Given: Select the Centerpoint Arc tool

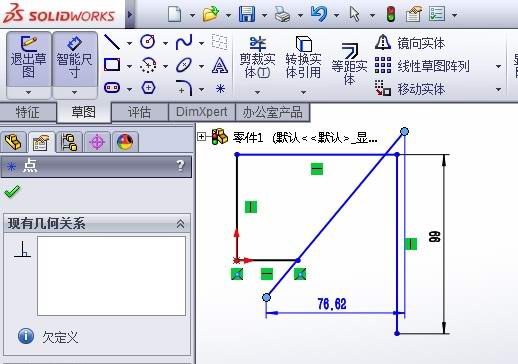Looking at the screenshot, I should pyautogui.click(x=148, y=65).
